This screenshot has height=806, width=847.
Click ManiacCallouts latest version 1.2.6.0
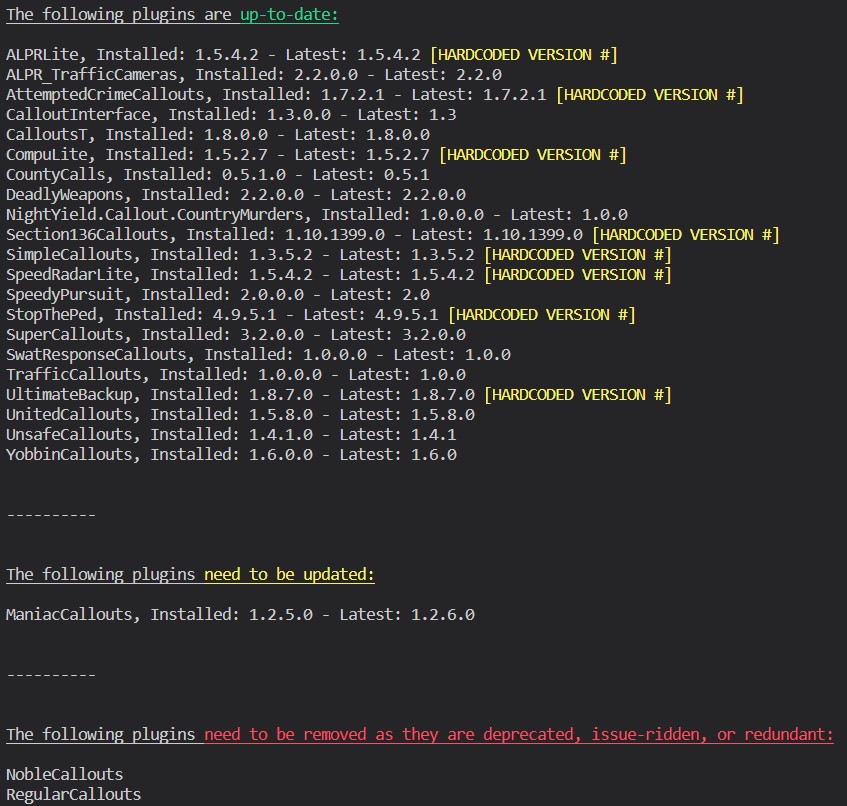pyautogui.click(x=443, y=614)
